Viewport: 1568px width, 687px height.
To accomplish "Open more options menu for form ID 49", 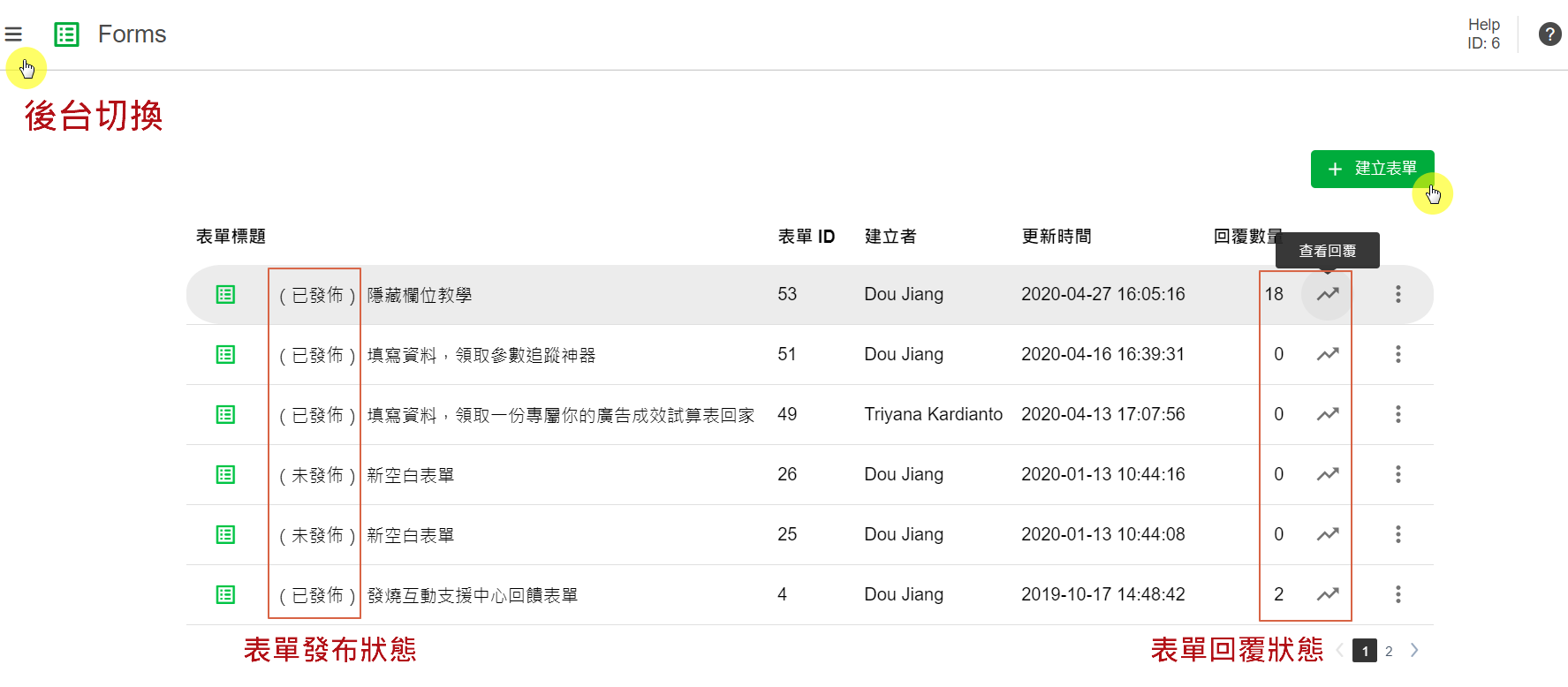I will pos(1398,414).
